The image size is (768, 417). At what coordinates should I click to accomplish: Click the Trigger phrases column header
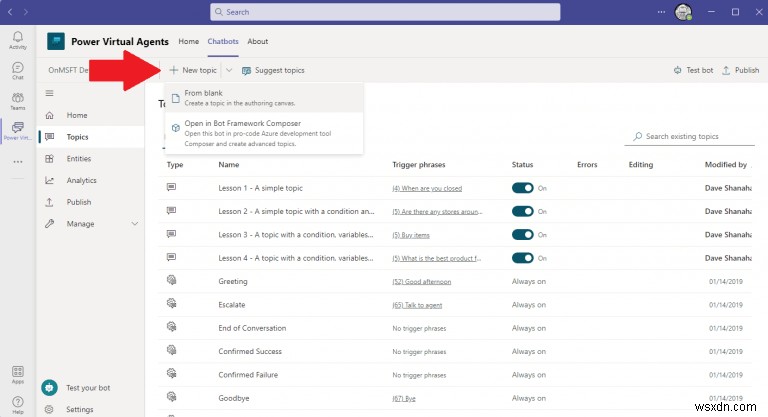click(x=419, y=165)
